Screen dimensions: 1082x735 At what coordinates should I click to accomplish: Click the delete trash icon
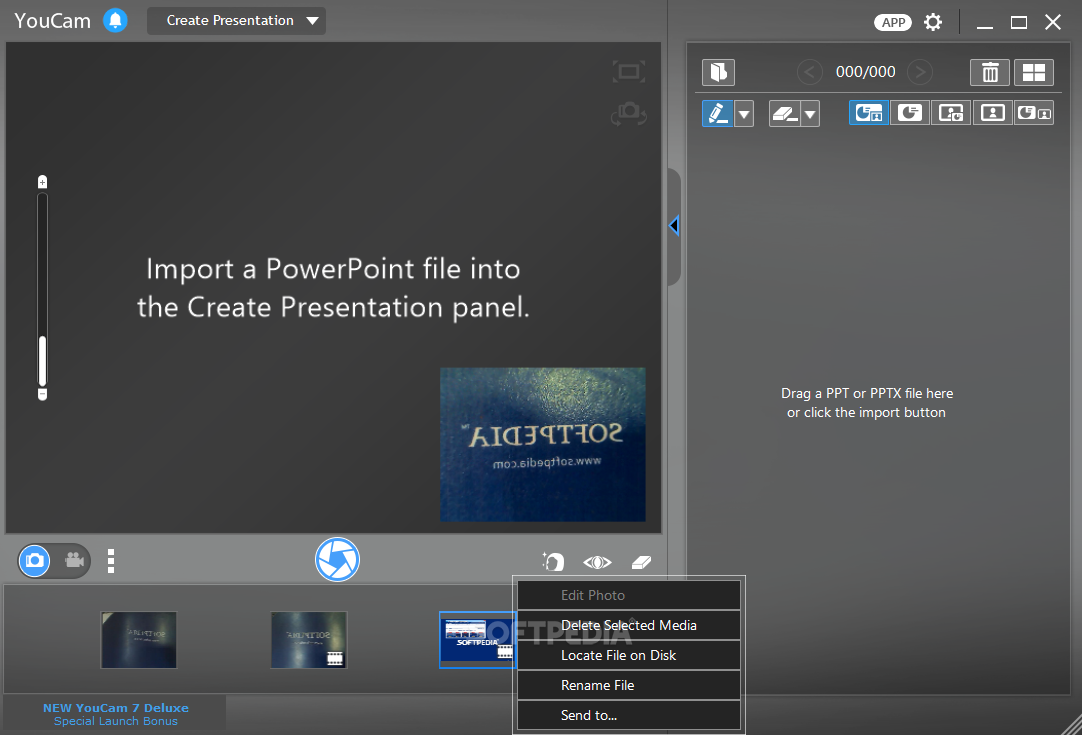(x=990, y=72)
